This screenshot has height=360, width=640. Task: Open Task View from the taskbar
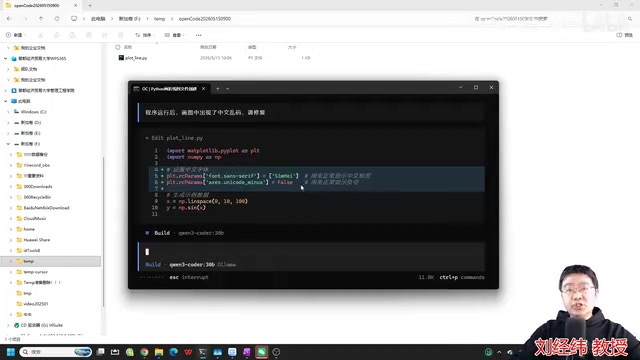coord(100,352)
